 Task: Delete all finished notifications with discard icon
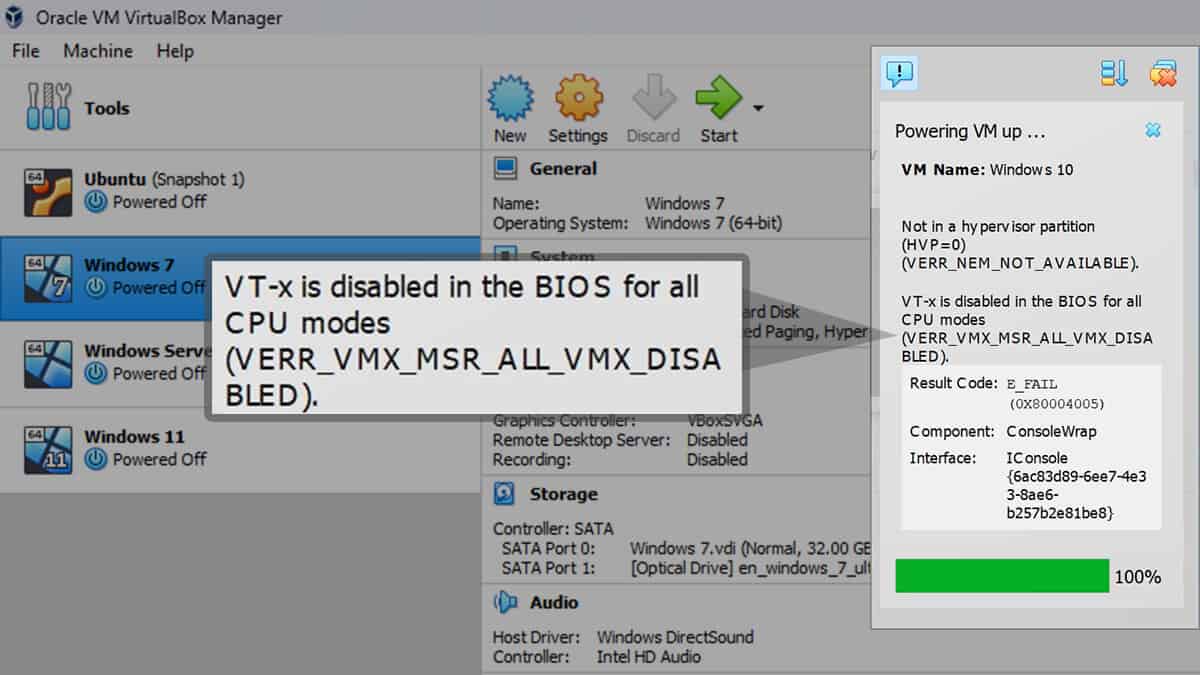(1165, 73)
